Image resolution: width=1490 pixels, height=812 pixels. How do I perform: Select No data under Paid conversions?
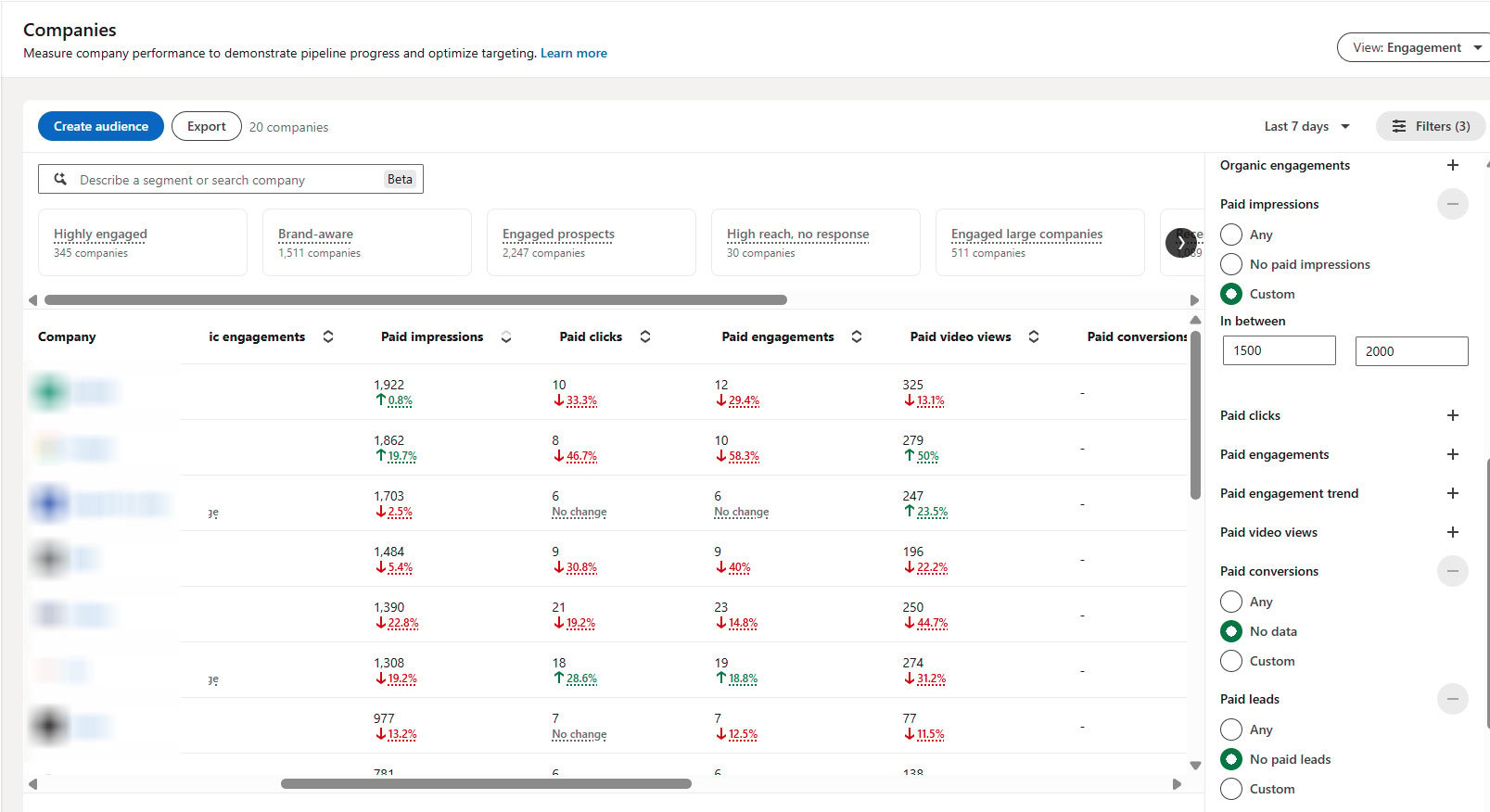(1231, 631)
